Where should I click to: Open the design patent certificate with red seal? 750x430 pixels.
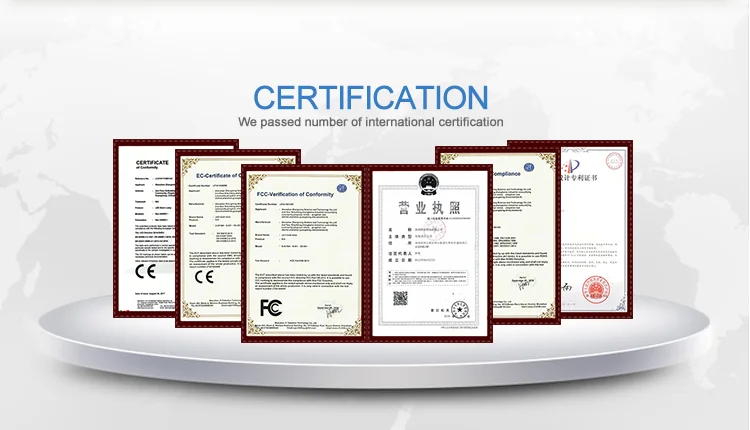click(596, 230)
